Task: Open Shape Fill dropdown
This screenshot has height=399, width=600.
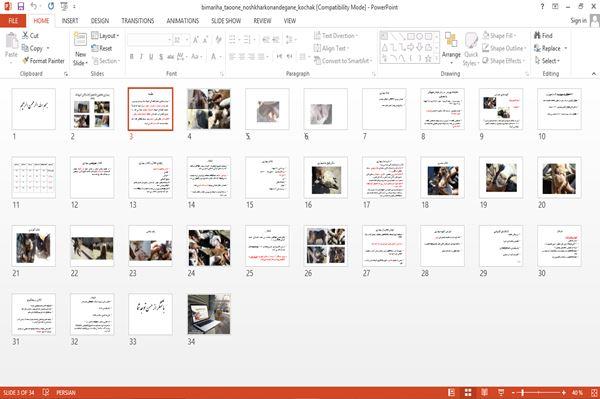Action: pyautogui.click(x=500, y=36)
